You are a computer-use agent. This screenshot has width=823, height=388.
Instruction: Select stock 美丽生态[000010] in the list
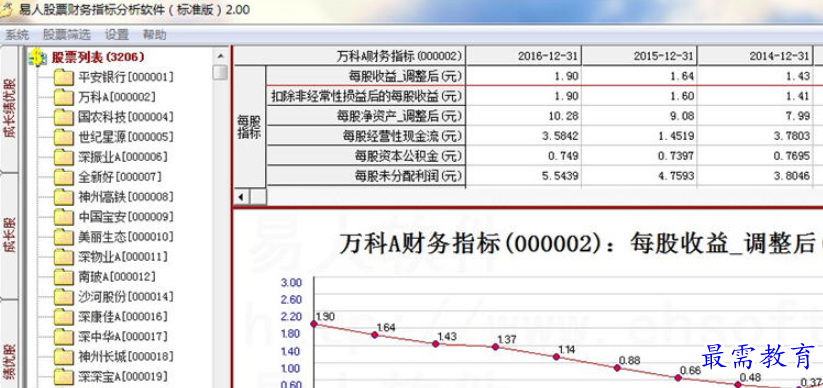(x=125, y=237)
